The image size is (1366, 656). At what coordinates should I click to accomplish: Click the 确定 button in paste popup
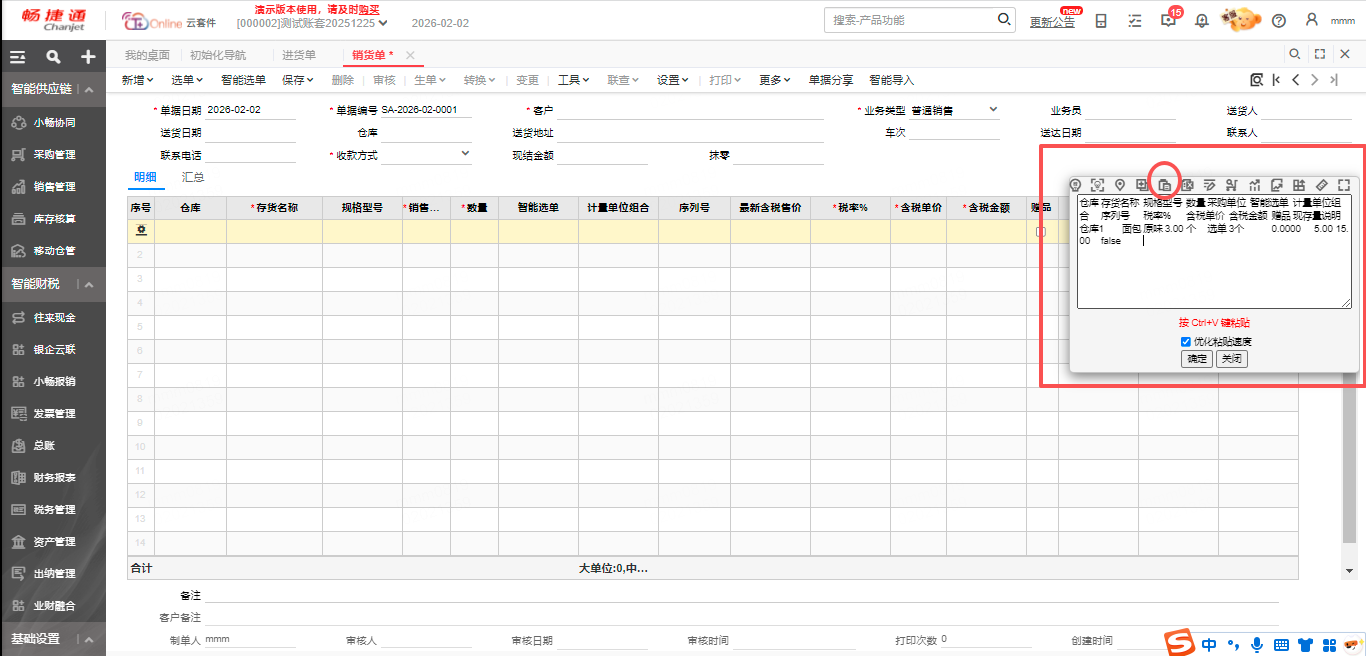[x=1197, y=359]
